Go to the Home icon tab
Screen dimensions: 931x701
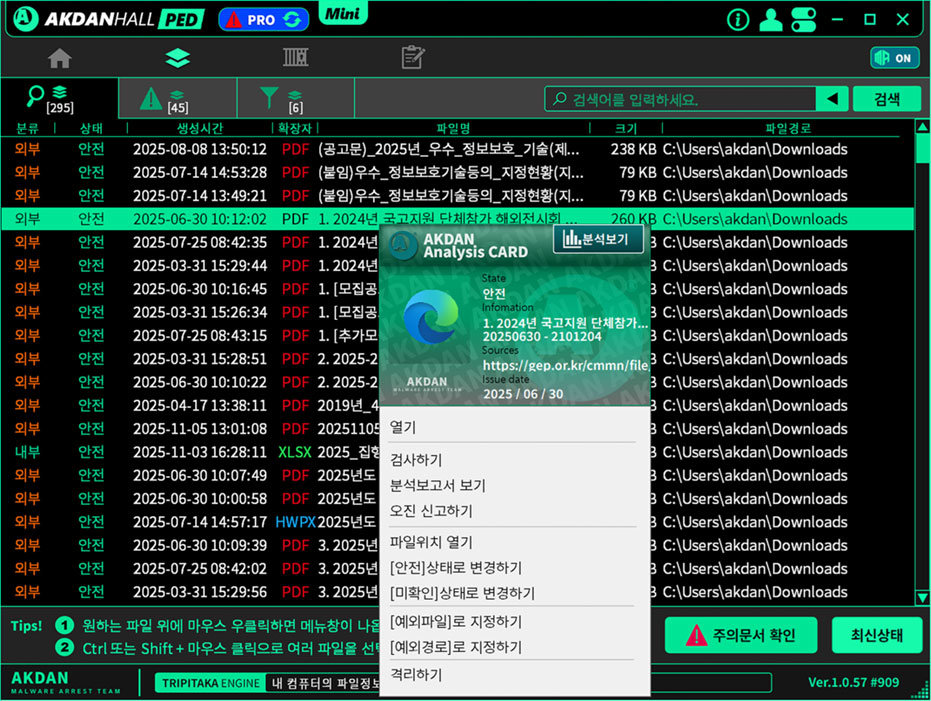point(60,58)
